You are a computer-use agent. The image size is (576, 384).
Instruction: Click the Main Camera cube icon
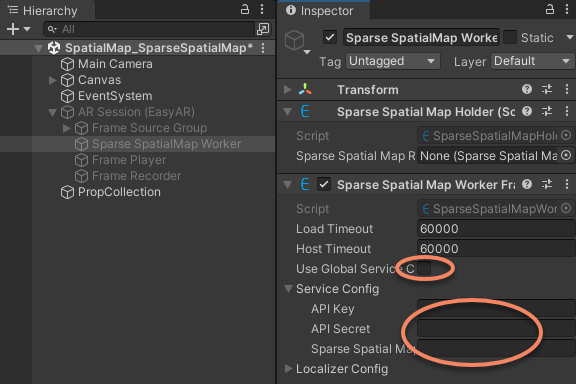coord(67,64)
